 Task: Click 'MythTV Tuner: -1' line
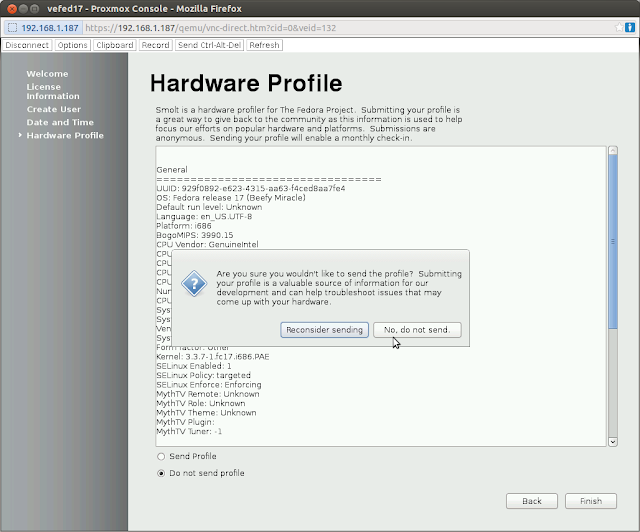coord(189,432)
